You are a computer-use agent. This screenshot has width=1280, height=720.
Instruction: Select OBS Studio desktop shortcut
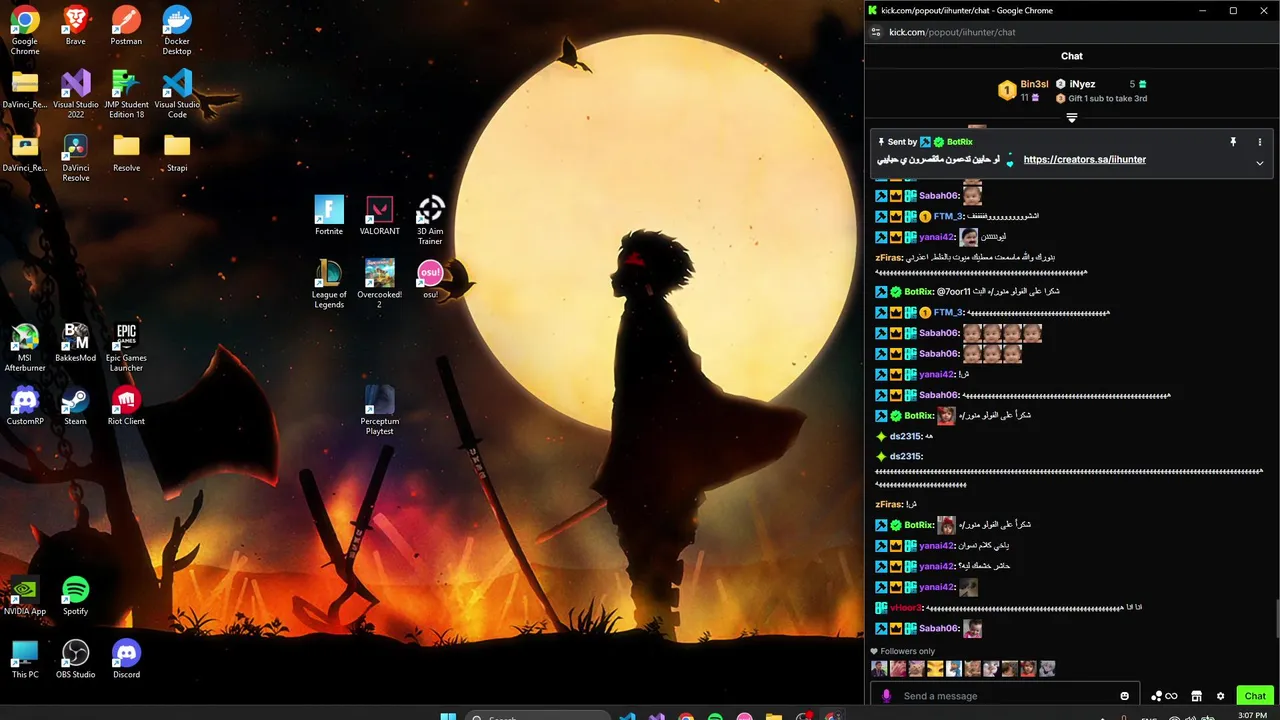76,659
